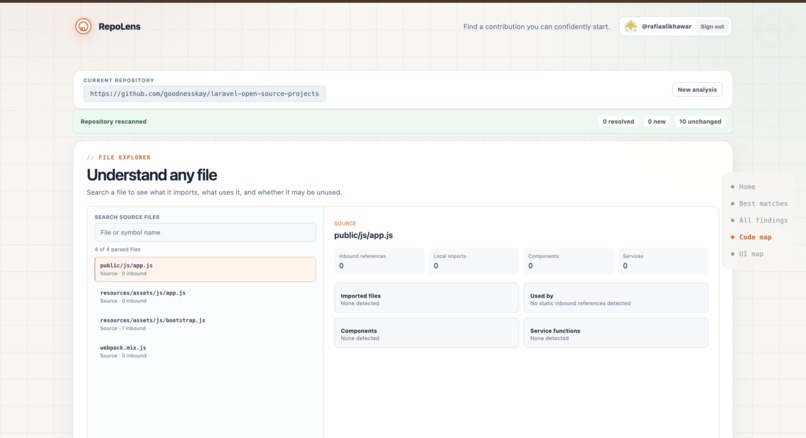Screen dimensions: 806x438
Task: Select resources/assets/js/bootstrap.js file
Action: click(x=205, y=324)
